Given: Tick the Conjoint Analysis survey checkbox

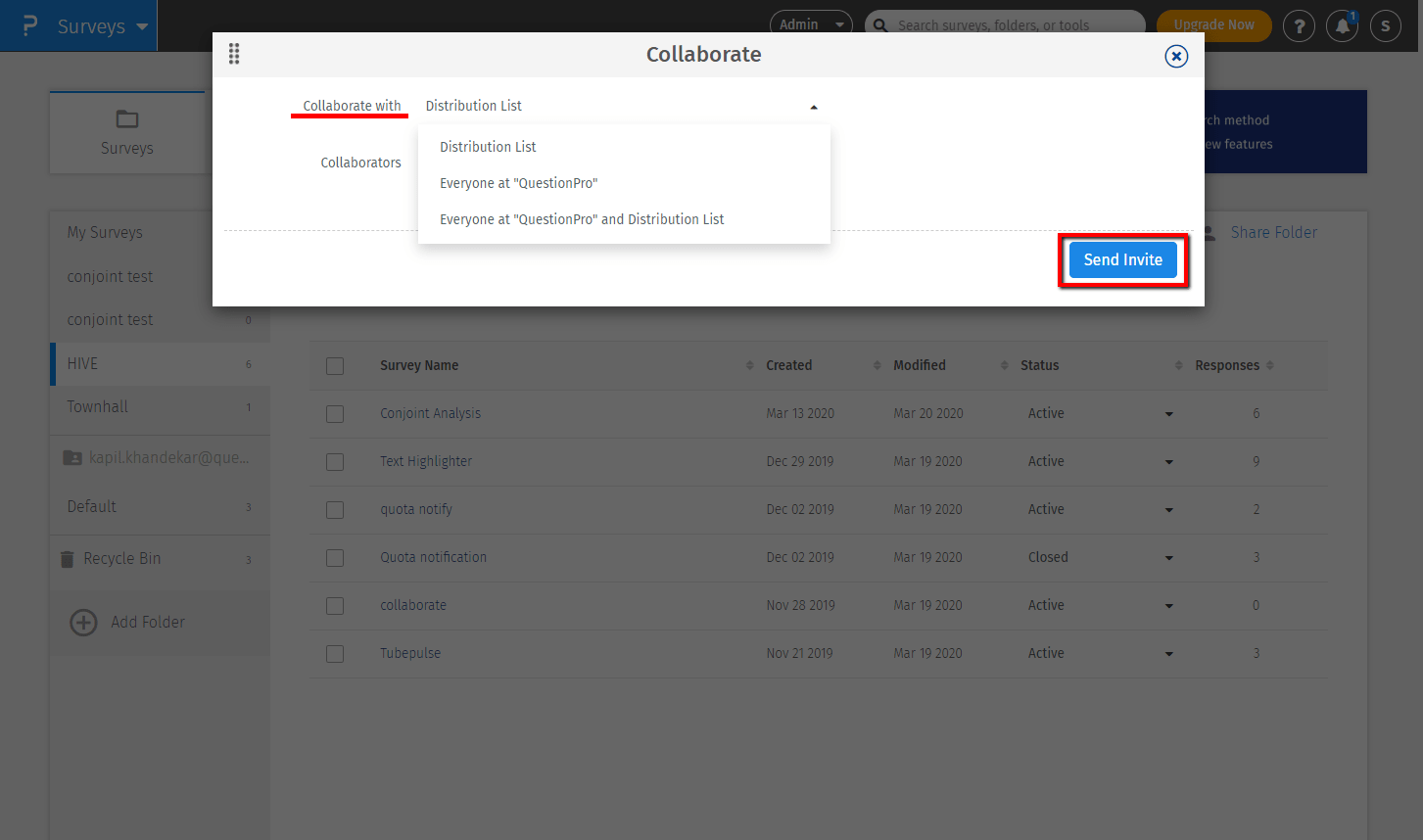Looking at the screenshot, I should 335,414.
